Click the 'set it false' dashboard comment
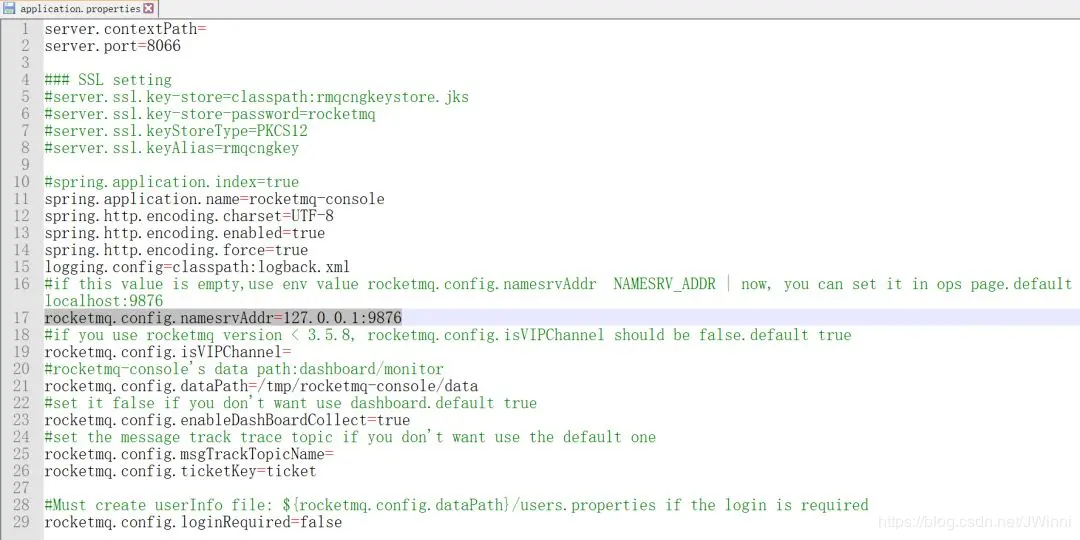 click(x=291, y=402)
